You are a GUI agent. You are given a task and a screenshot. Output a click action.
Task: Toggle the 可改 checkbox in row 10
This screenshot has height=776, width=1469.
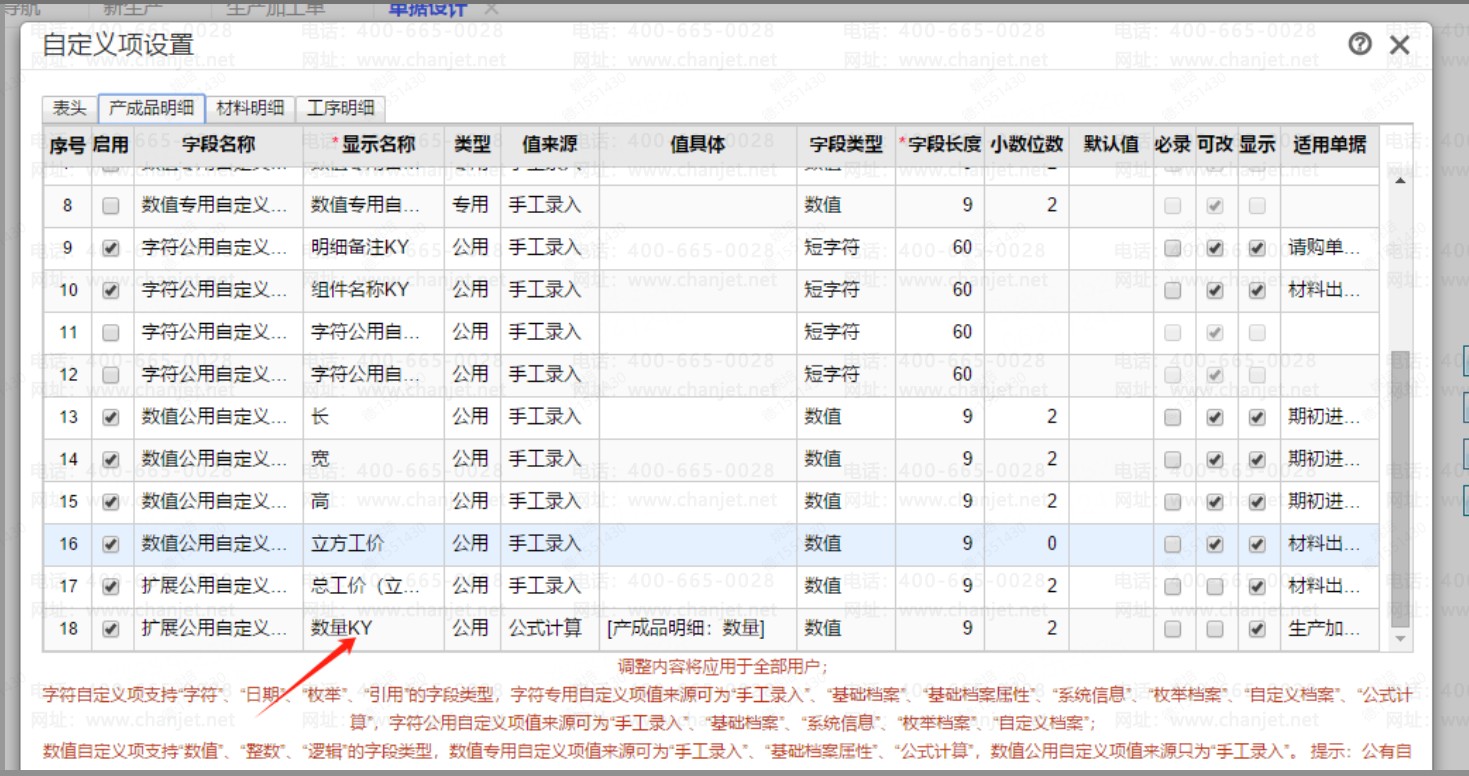pos(1215,290)
